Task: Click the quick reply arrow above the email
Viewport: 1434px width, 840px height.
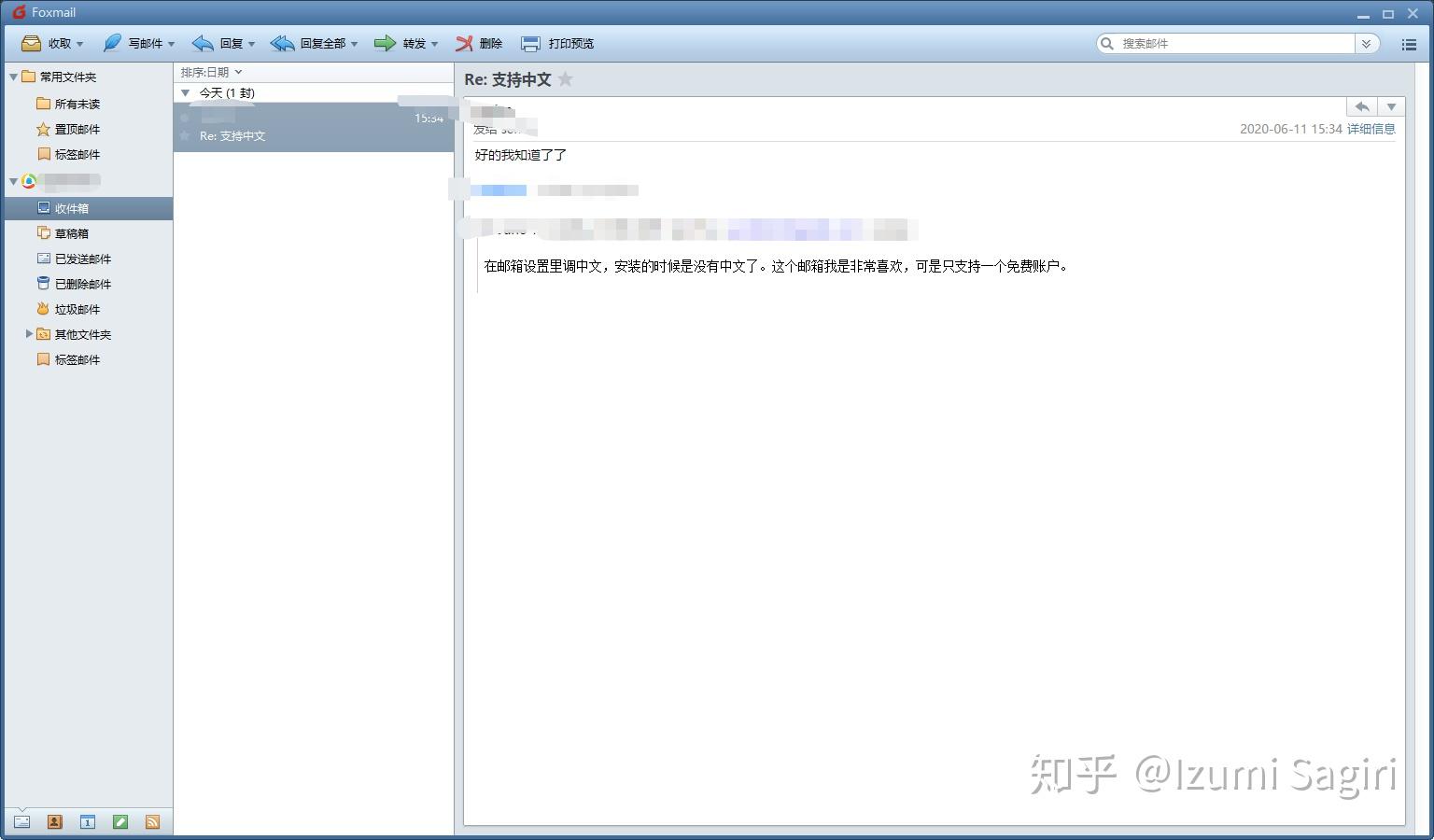Action: pyautogui.click(x=1361, y=106)
